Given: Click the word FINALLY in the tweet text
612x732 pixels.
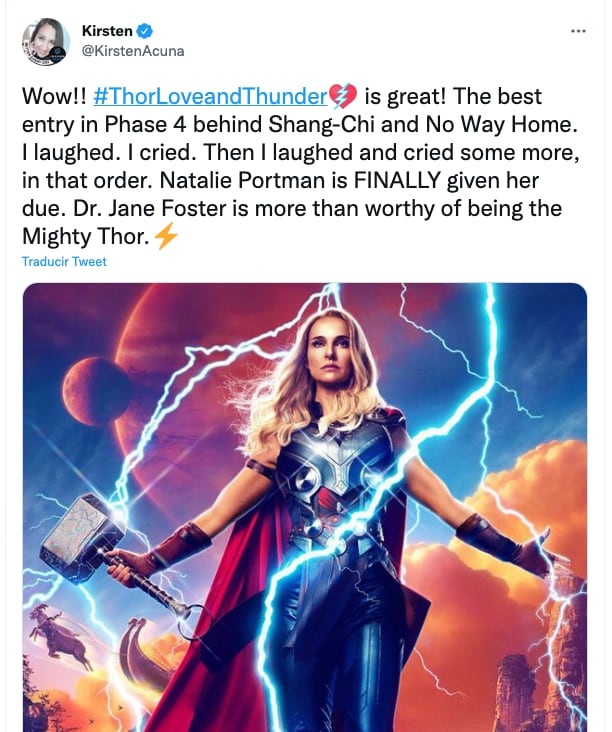Looking at the screenshot, I should coord(397,180).
